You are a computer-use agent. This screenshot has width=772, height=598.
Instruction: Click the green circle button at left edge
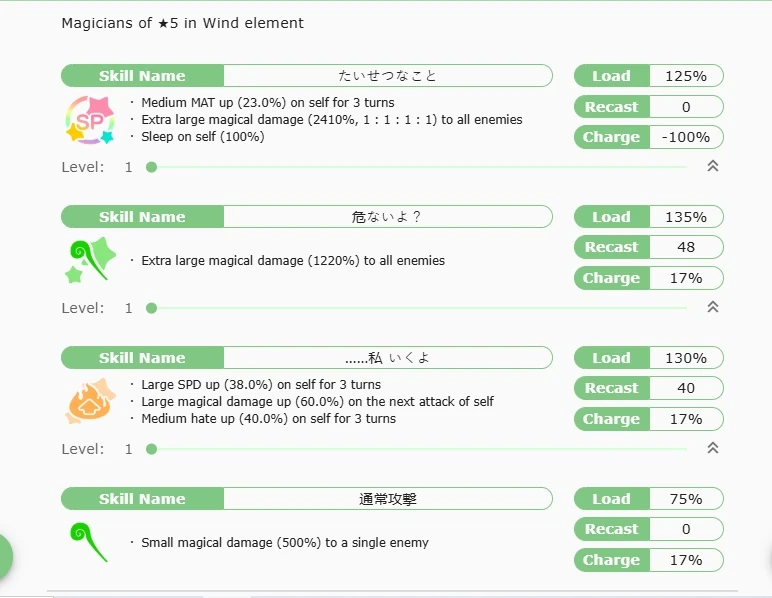(x=4, y=556)
